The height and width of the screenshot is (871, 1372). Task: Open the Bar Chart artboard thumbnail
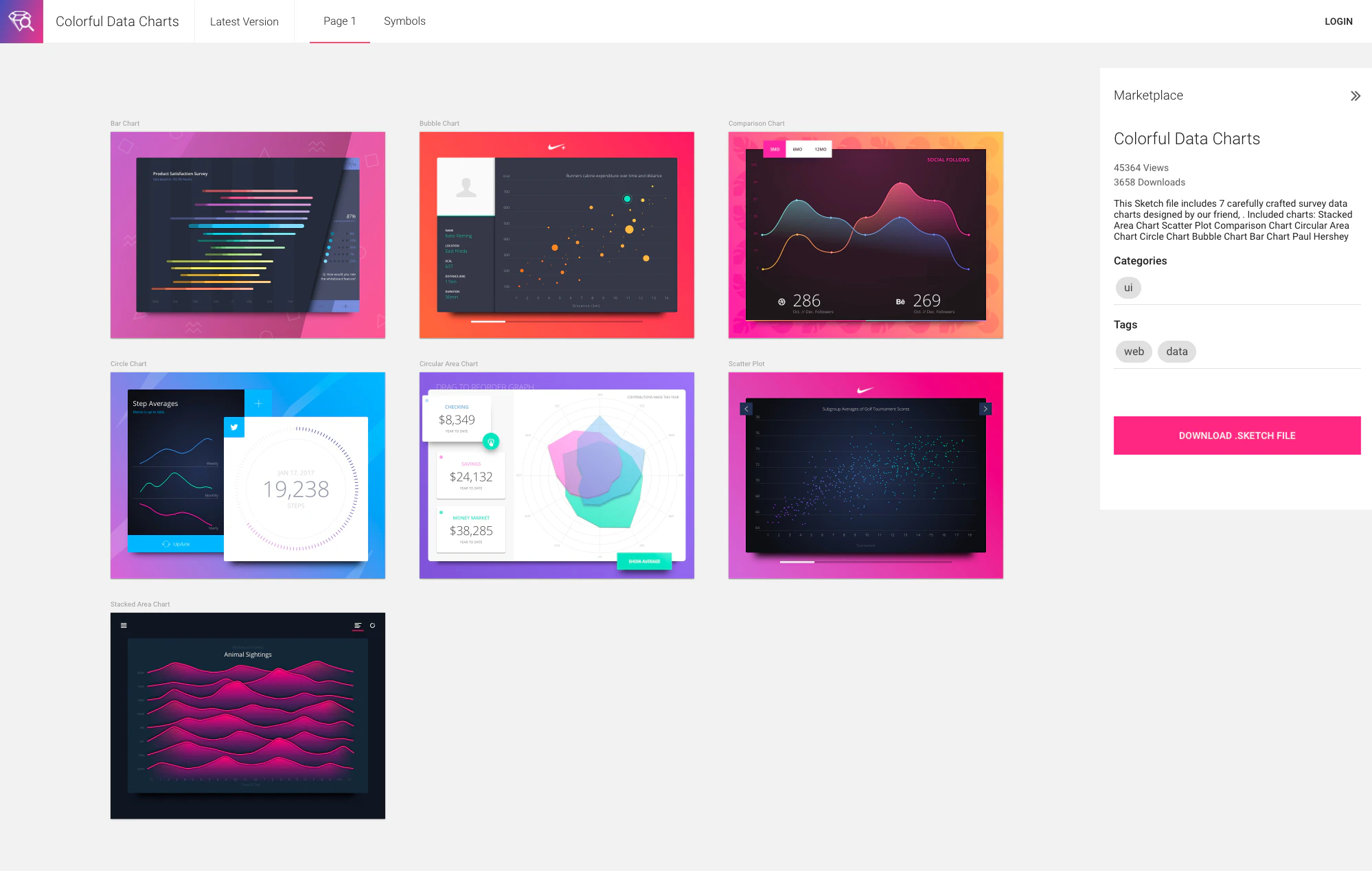(x=248, y=235)
